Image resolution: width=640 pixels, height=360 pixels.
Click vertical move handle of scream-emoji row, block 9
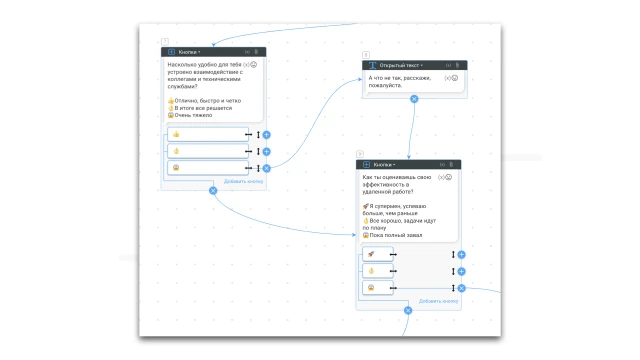pos(453,288)
